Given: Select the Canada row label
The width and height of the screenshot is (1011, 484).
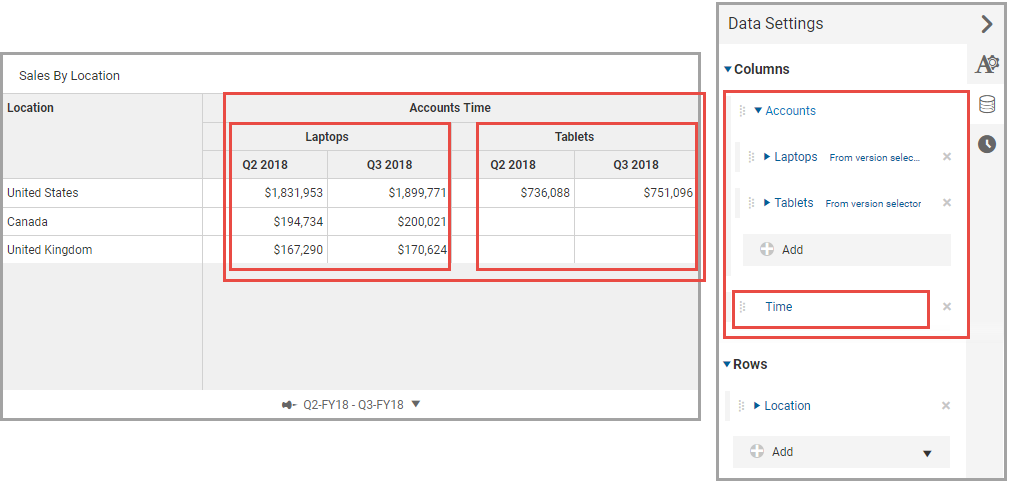Looking at the screenshot, I should point(27,222).
